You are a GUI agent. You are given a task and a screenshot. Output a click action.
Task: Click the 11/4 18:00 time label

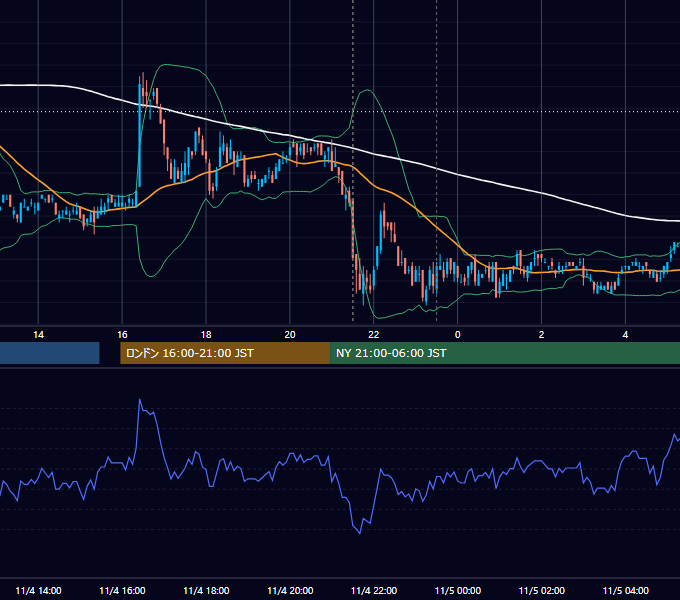point(206,590)
